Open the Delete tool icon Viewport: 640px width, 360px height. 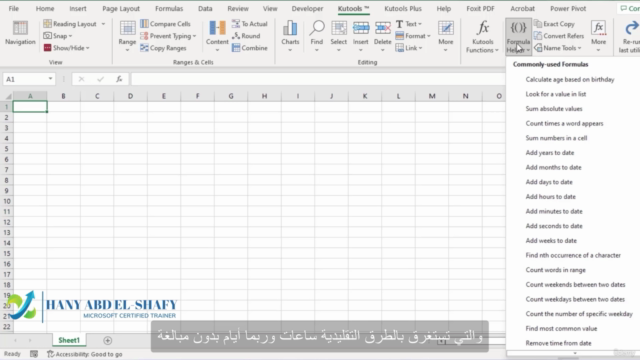pyautogui.click(x=383, y=28)
